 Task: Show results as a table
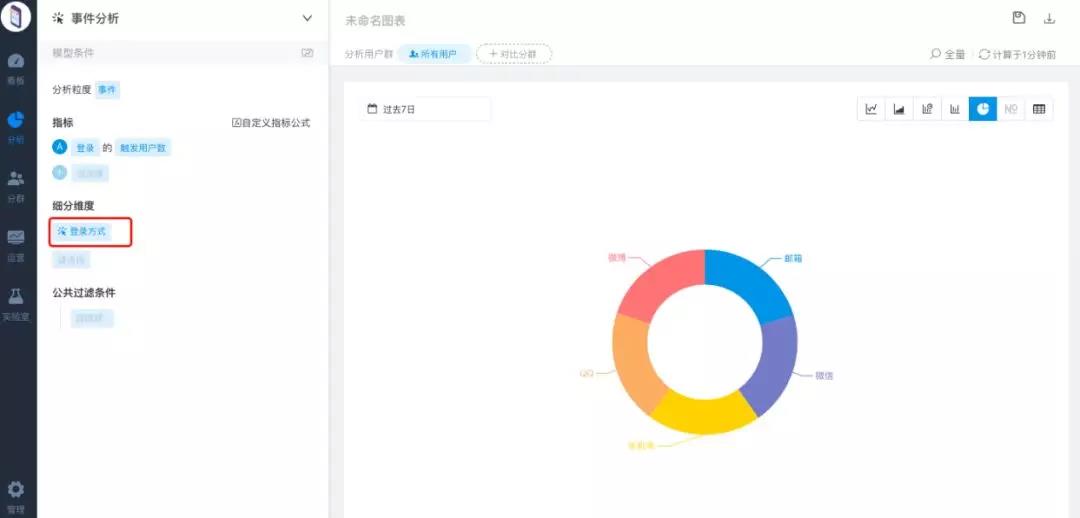[1039, 109]
